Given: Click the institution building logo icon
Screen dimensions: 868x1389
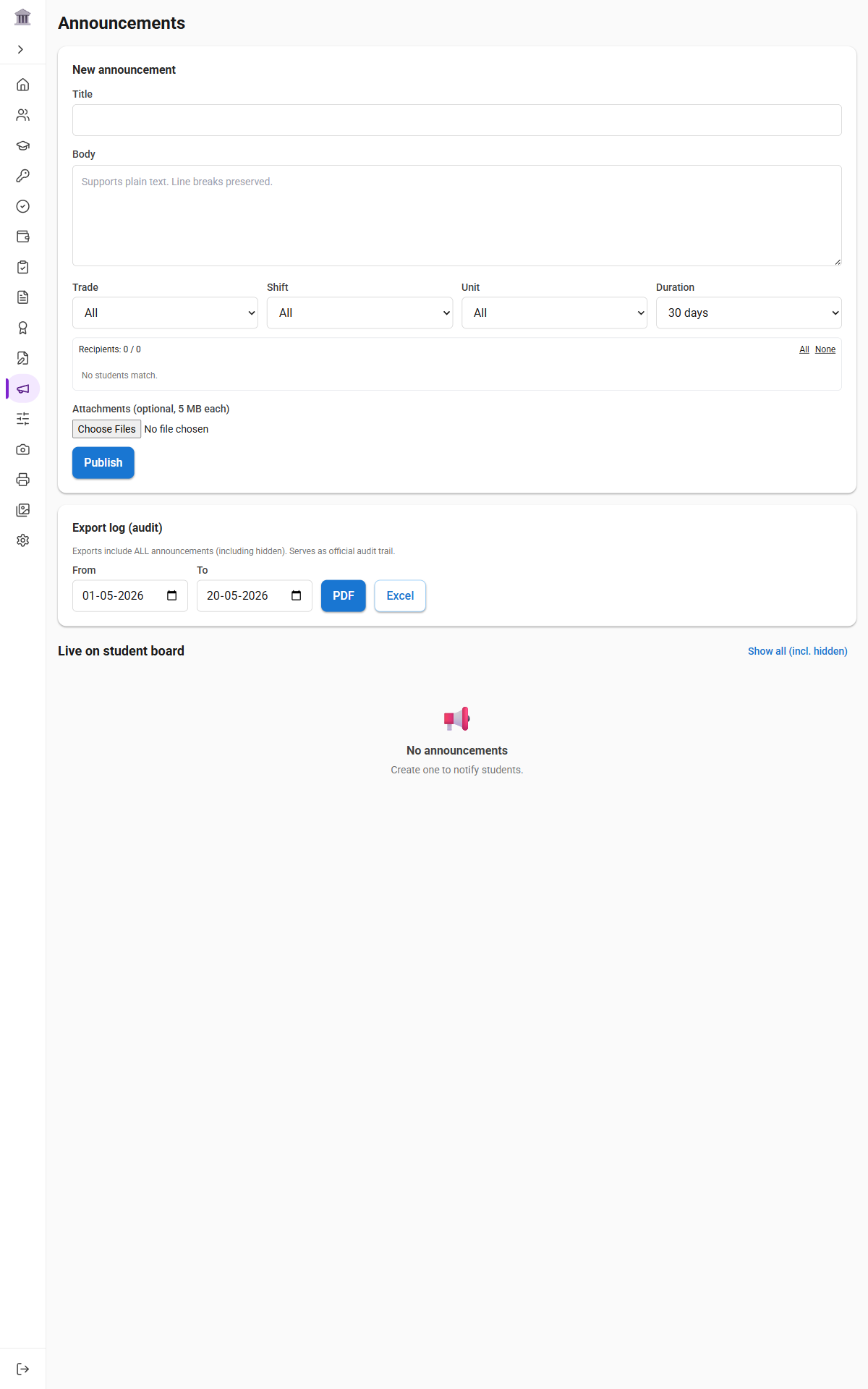Looking at the screenshot, I should (x=22, y=17).
